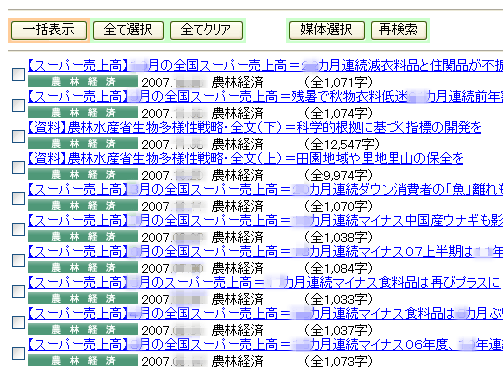Tick the checkbox for the 中国産ウナギ article
Viewport: 503px width, 367px height.
click(18, 229)
